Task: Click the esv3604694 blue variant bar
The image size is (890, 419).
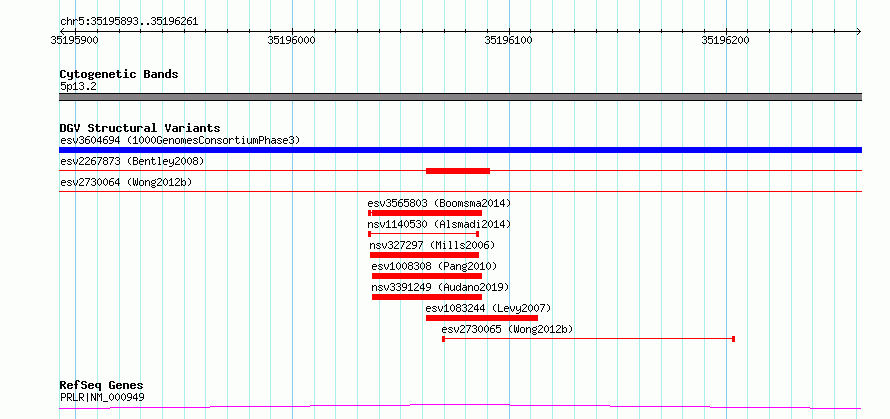Action: (460, 150)
